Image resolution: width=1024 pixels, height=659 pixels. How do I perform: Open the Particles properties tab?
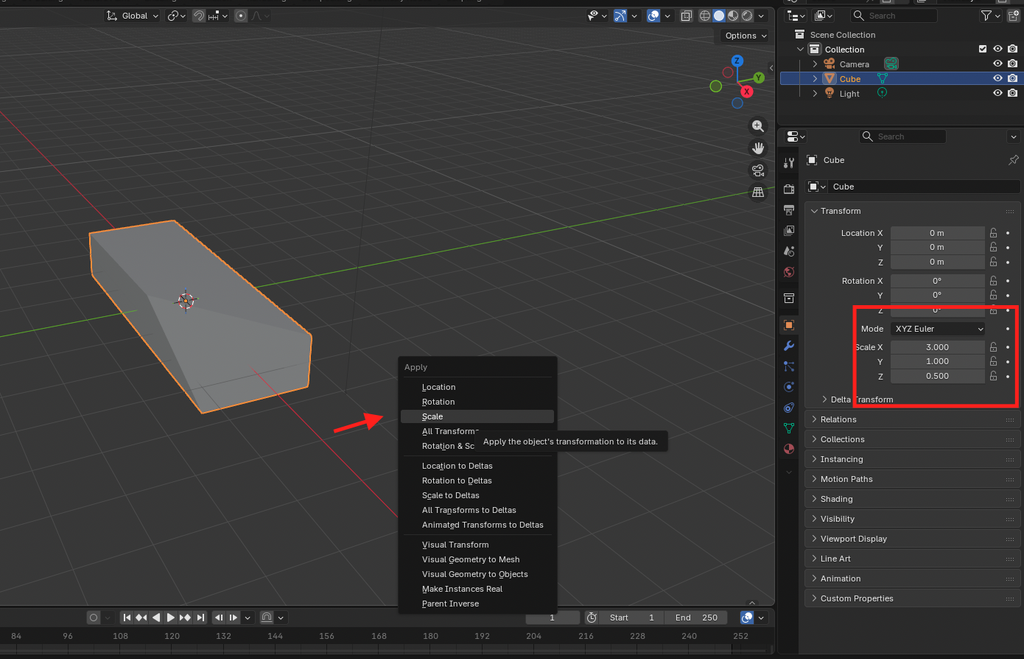[x=789, y=366]
